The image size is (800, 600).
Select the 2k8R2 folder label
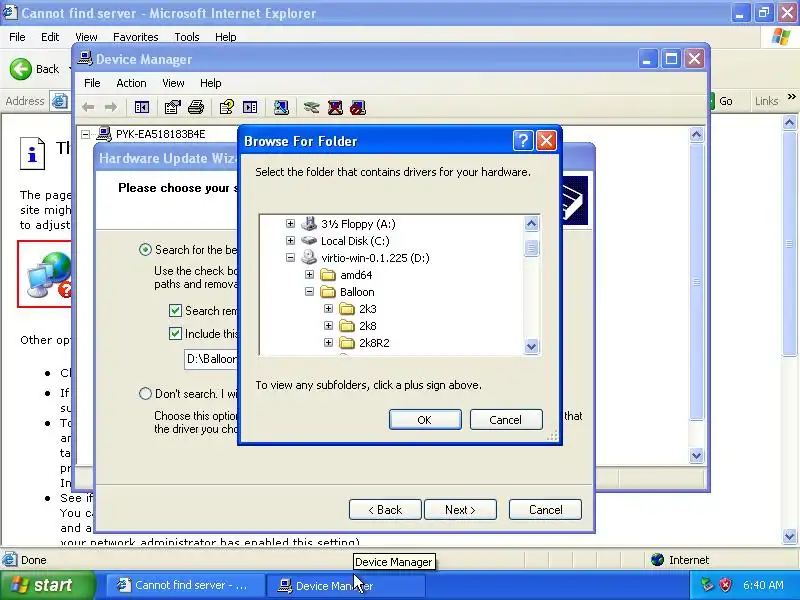374,343
